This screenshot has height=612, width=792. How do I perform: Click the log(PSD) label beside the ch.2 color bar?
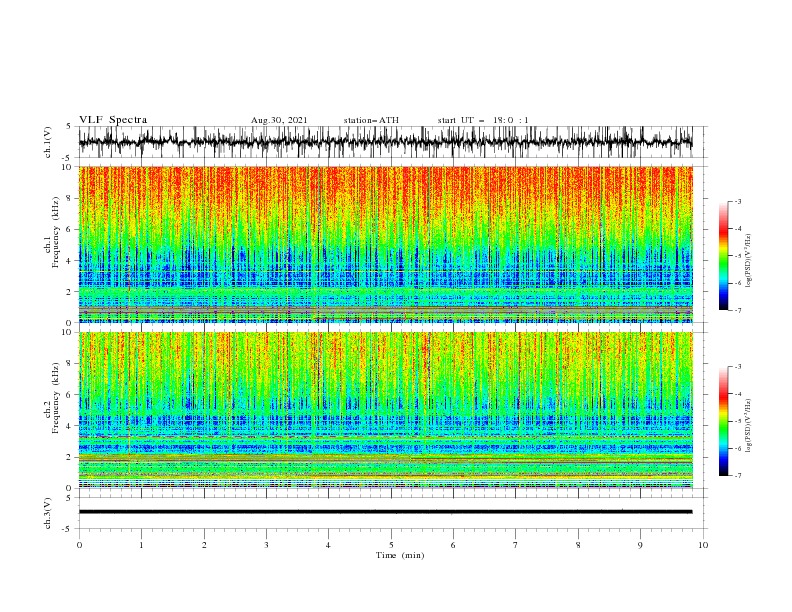(x=749, y=426)
